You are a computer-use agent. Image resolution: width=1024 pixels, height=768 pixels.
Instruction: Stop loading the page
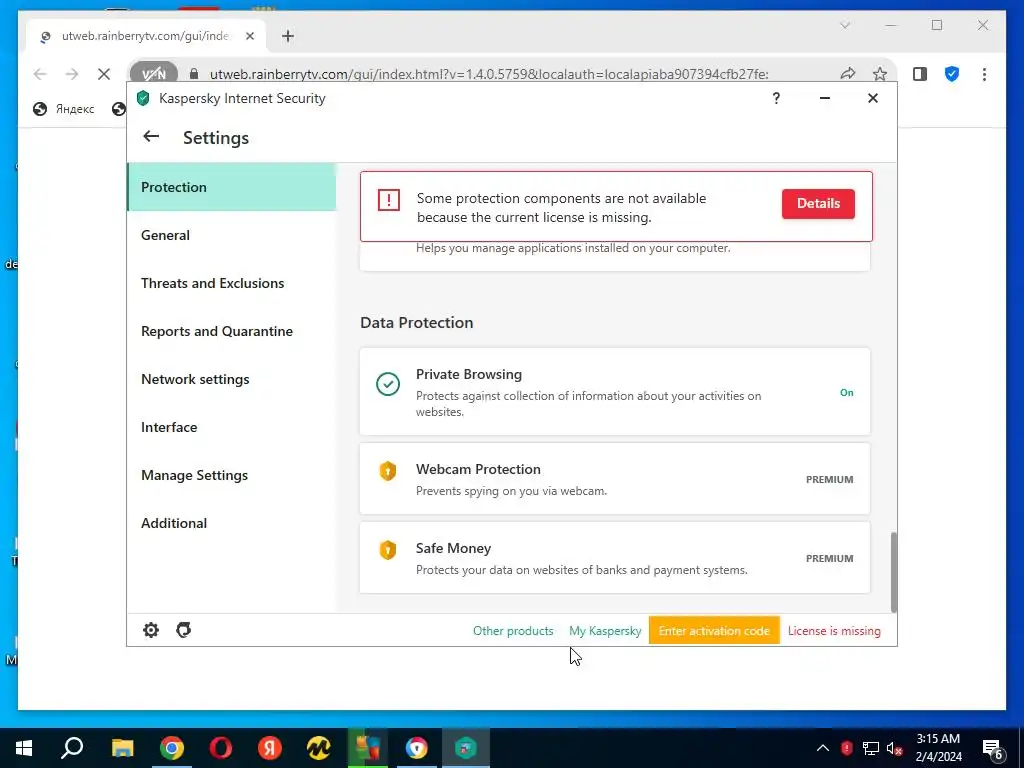(104, 74)
